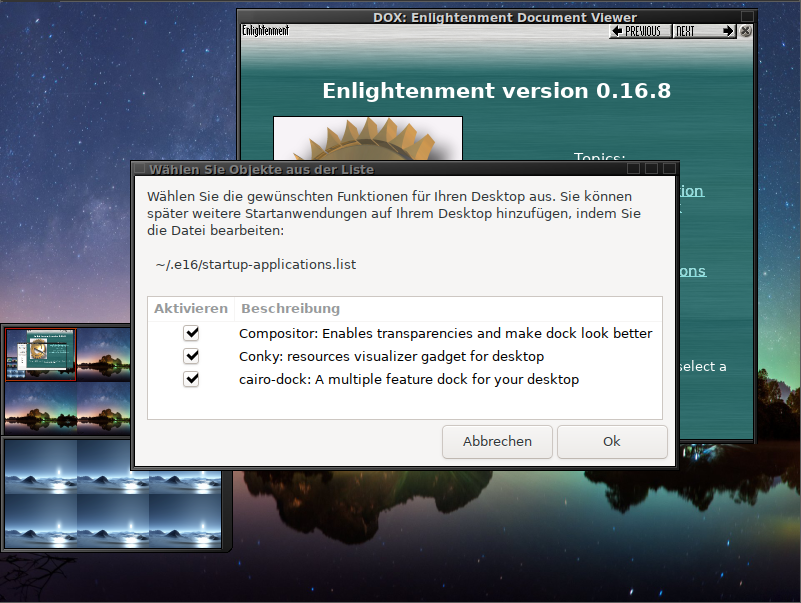The height and width of the screenshot is (603, 801).
Task: Select the cairo-dock description row
Action: click(x=408, y=379)
